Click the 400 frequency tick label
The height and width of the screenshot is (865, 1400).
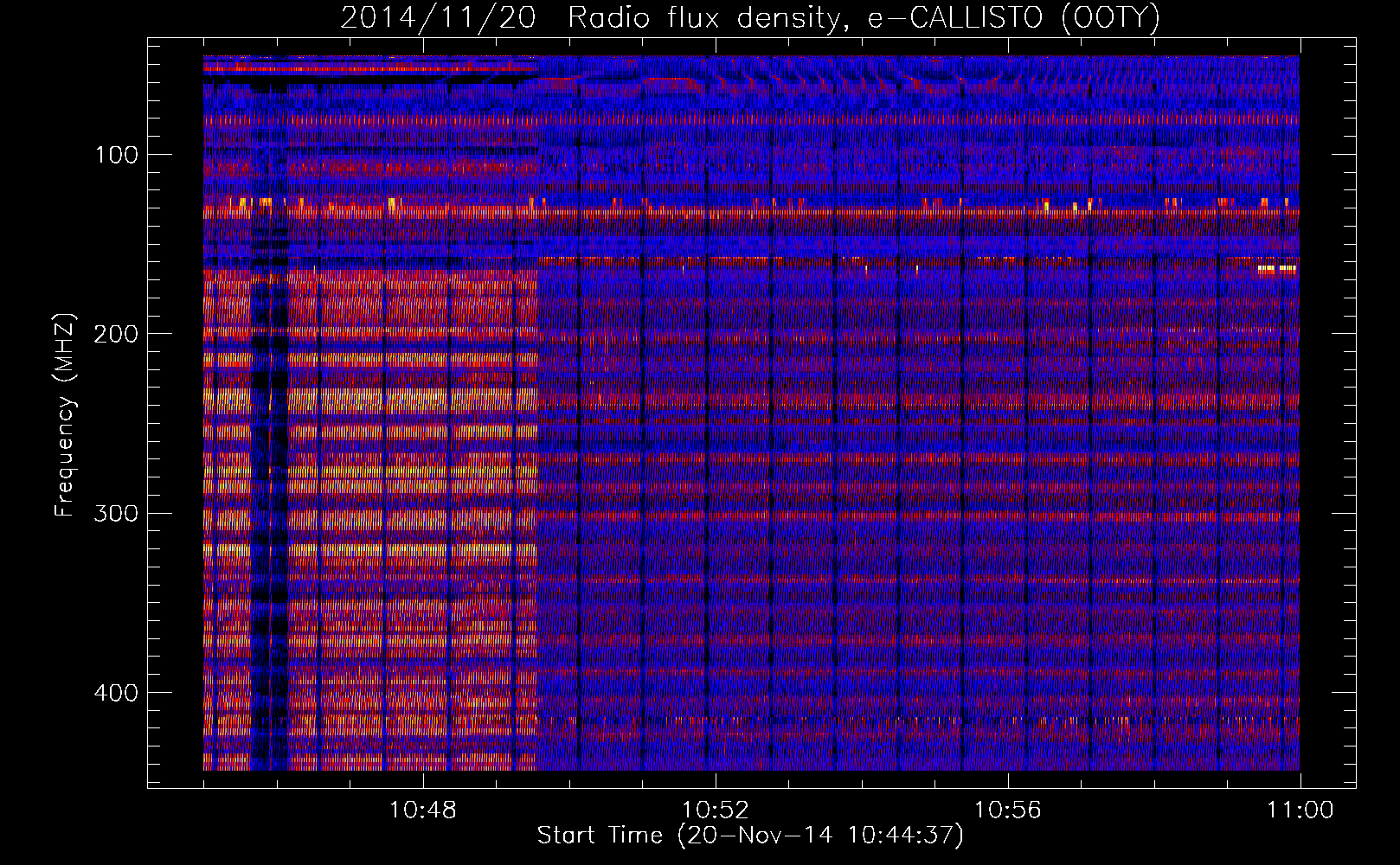117,693
